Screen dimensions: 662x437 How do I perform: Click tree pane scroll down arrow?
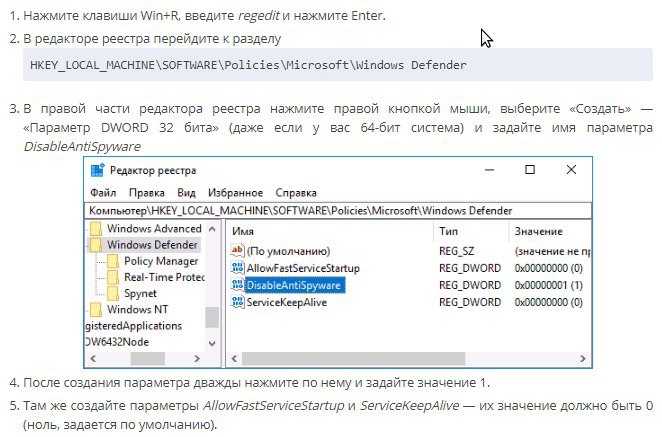point(212,343)
